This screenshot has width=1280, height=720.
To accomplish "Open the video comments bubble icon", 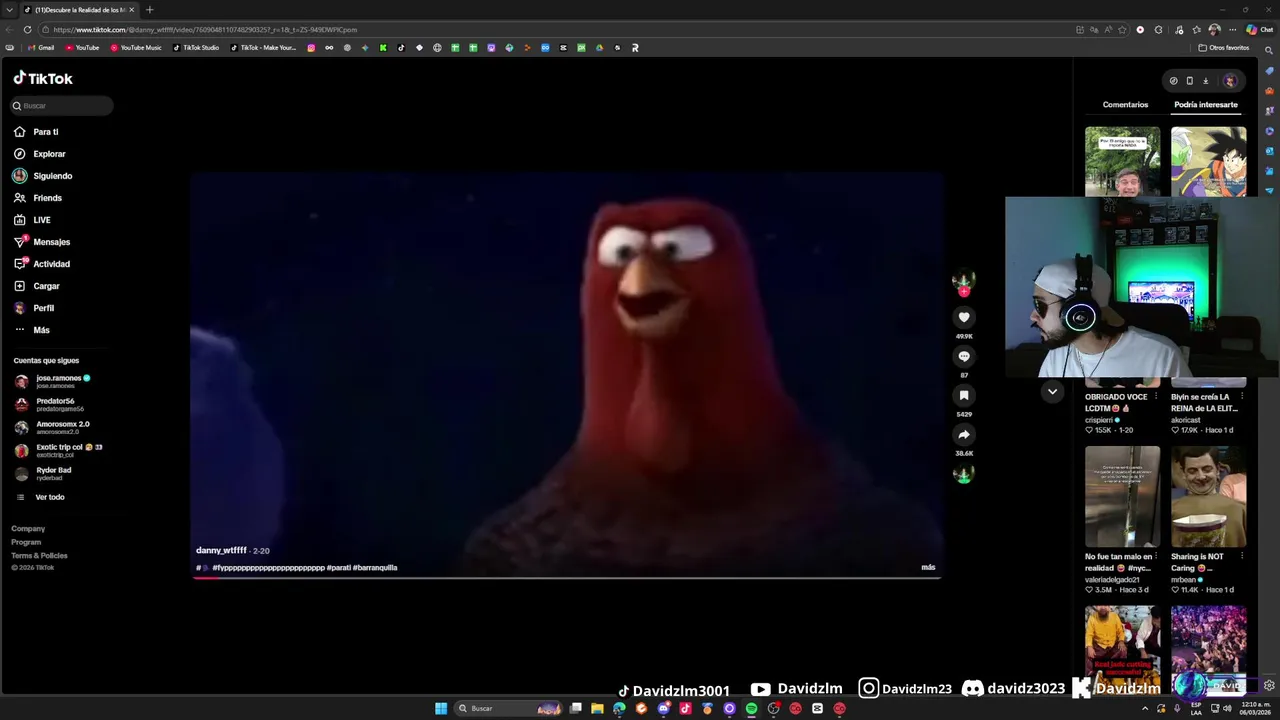I will pyautogui.click(x=964, y=356).
